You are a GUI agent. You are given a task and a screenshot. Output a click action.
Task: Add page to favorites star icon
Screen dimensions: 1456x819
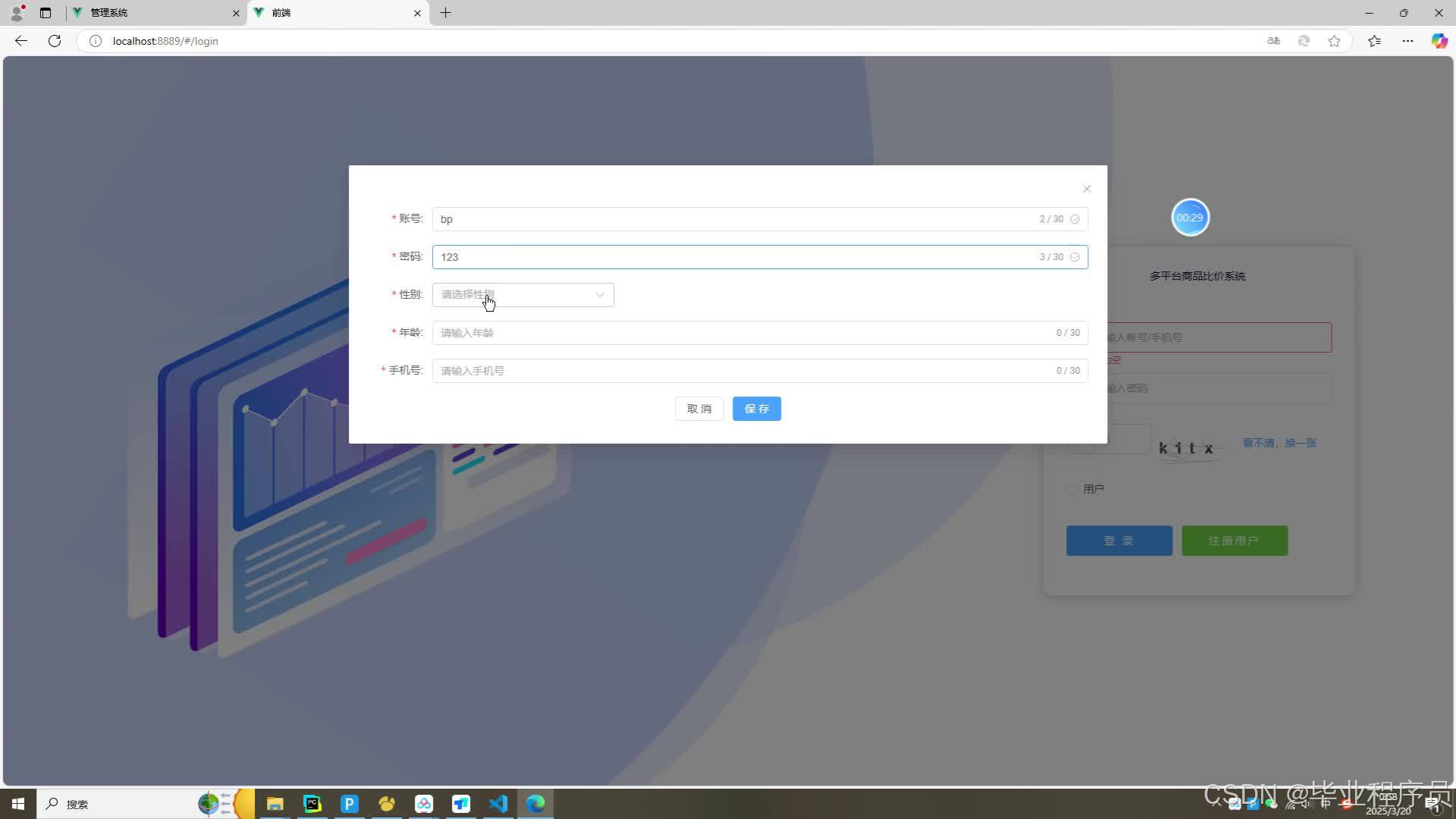[x=1334, y=41]
